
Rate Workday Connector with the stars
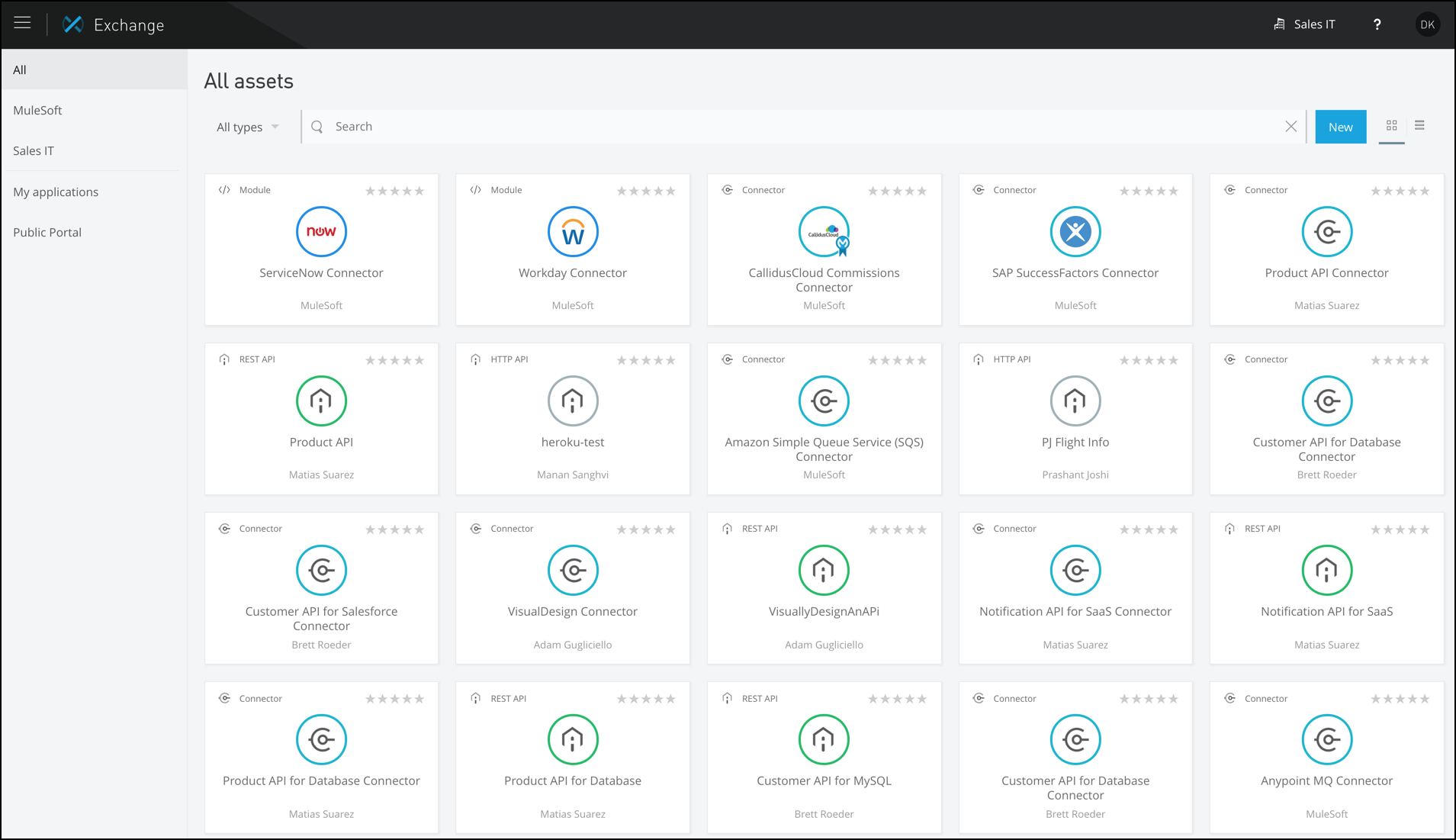[x=646, y=191]
